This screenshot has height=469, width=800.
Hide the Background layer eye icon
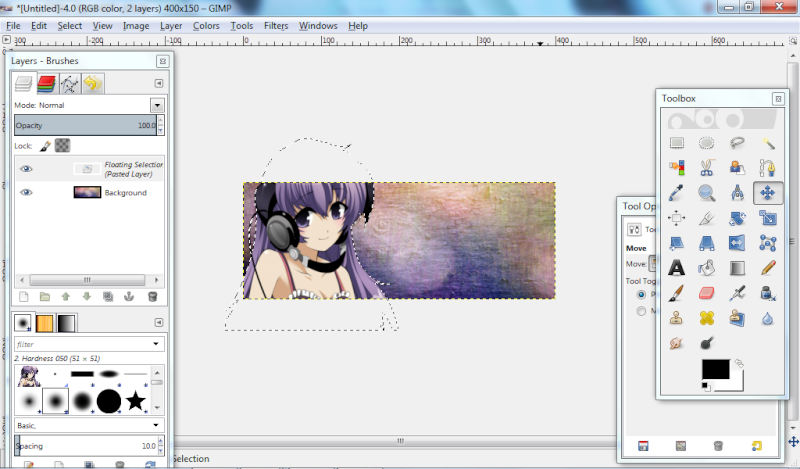click(26, 192)
